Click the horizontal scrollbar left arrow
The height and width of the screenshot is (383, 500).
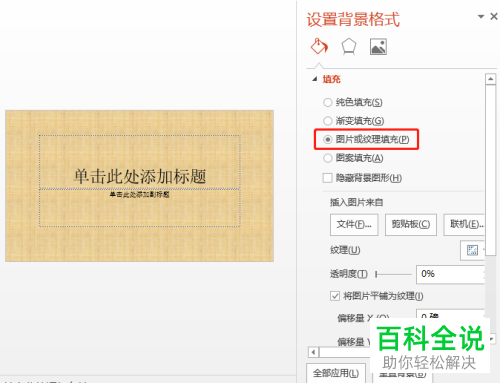pos(313,352)
